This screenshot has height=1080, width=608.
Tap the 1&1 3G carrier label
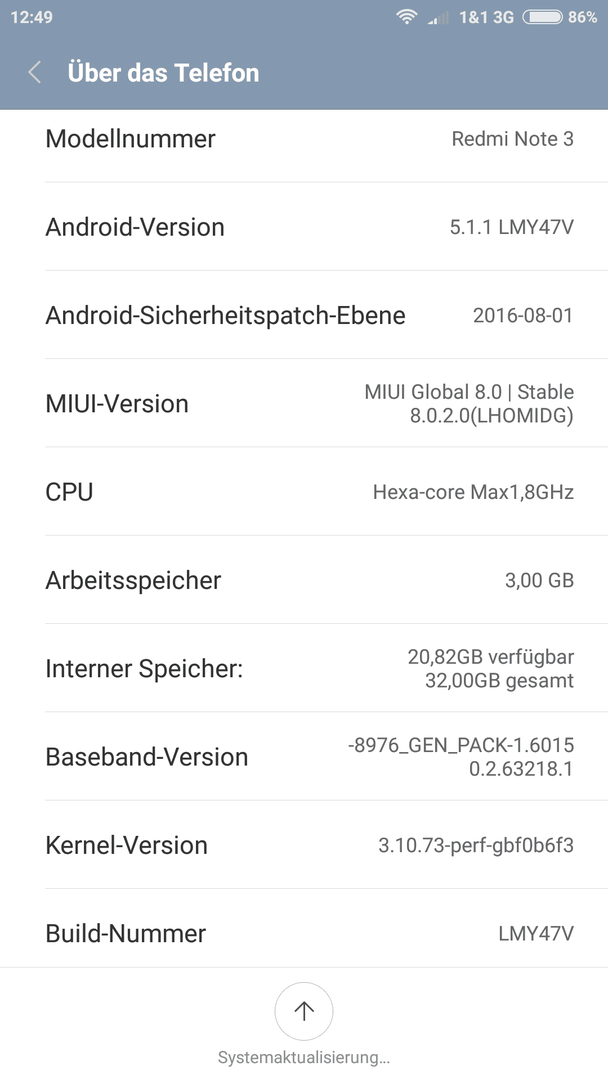486,17
